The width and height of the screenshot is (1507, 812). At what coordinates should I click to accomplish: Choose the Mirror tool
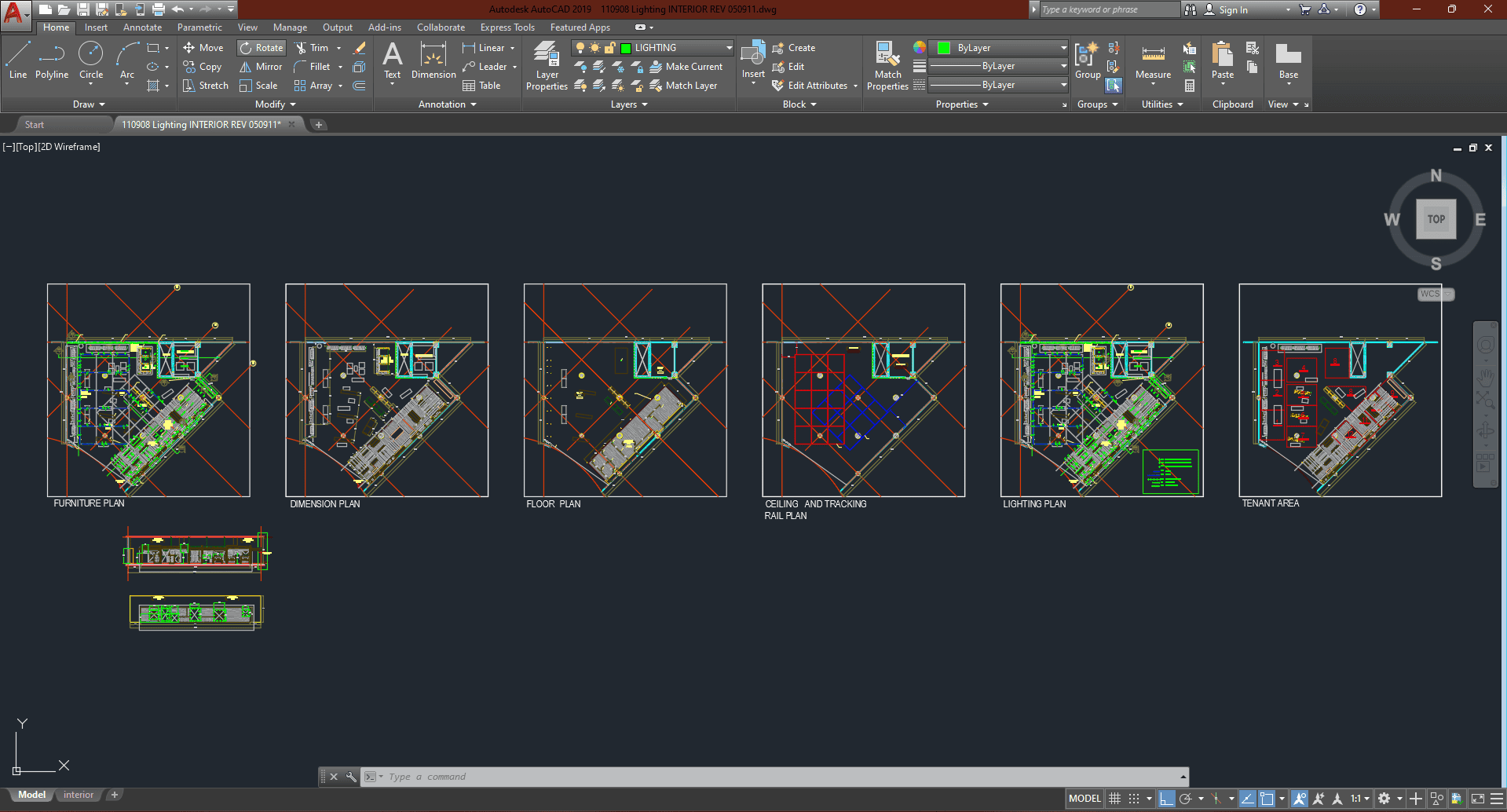[x=261, y=67]
